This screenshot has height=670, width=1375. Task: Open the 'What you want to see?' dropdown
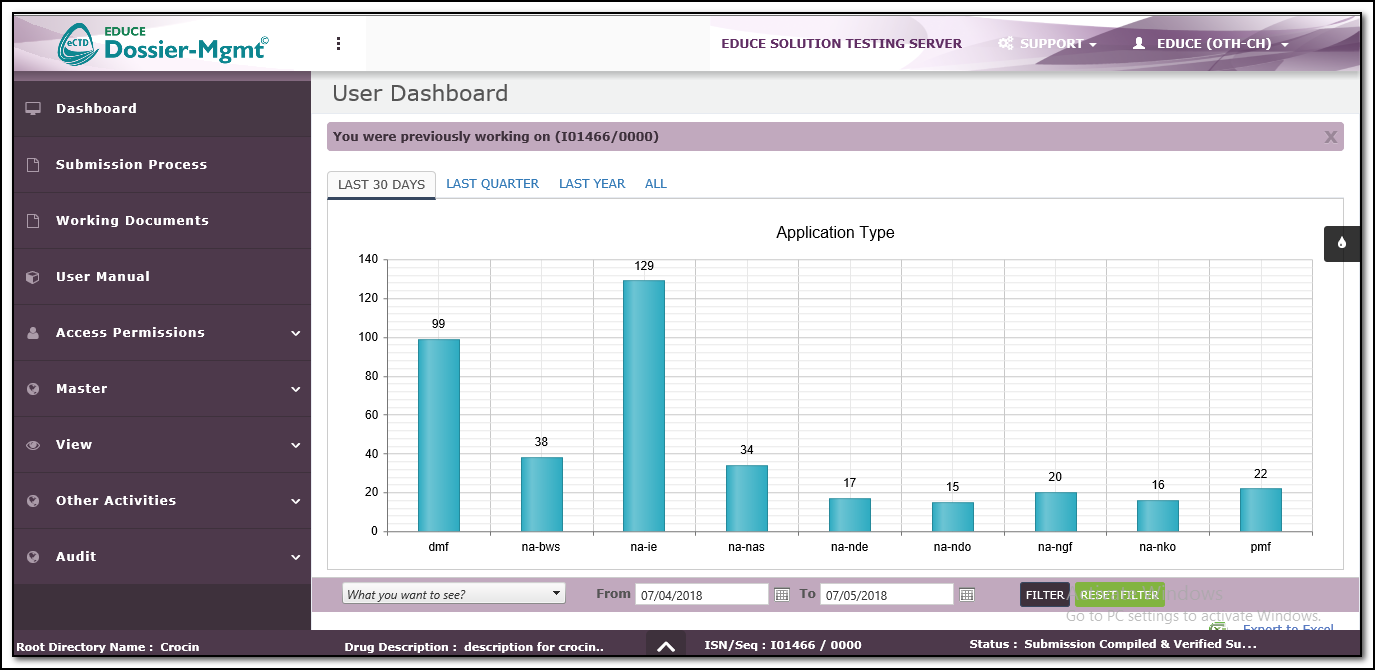coord(454,594)
